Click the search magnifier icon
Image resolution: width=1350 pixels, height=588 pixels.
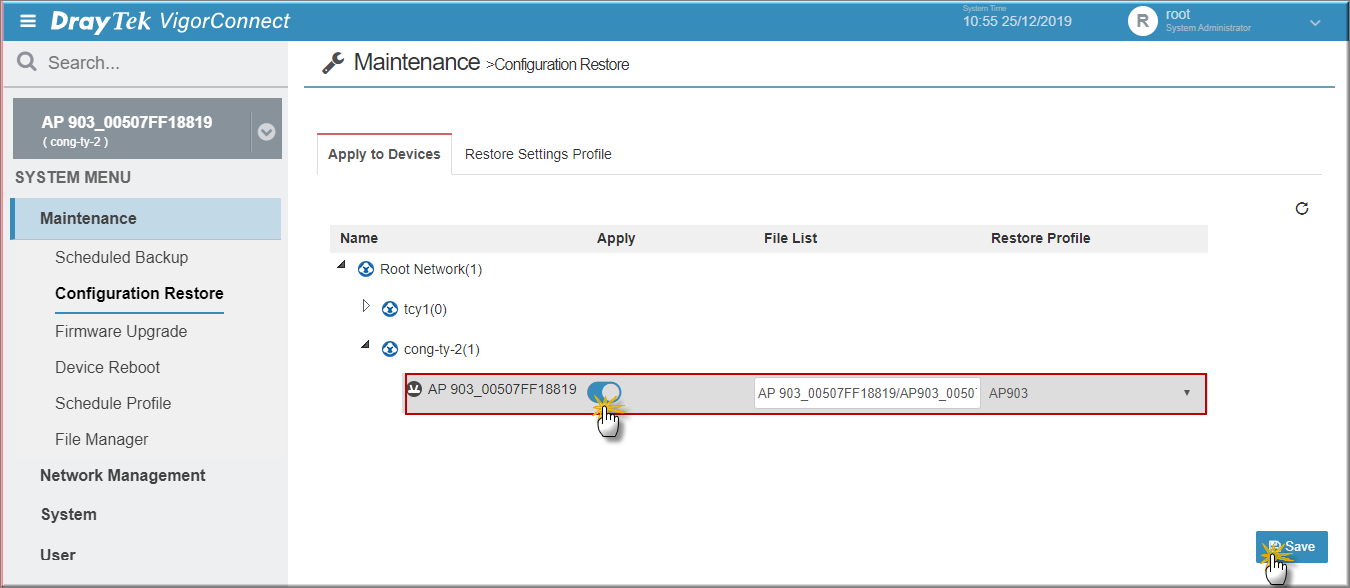(x=27, y=62)
